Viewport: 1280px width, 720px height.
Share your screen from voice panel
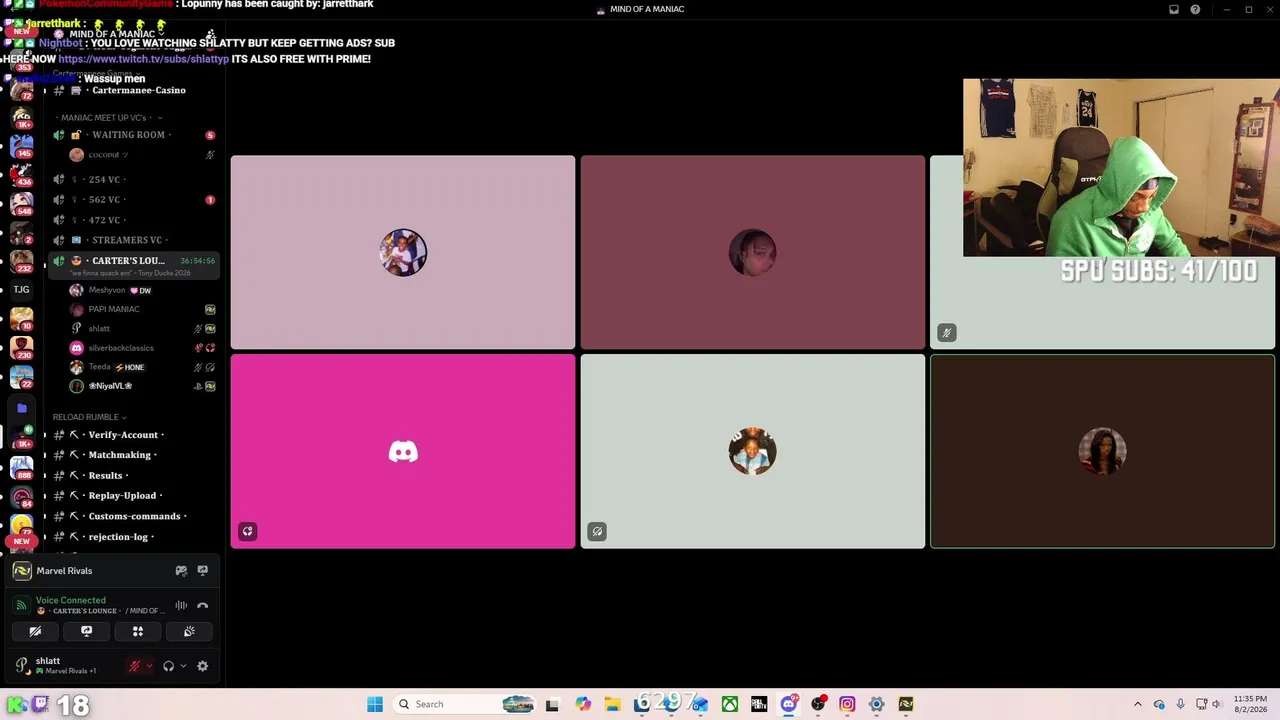click(87, 631)
